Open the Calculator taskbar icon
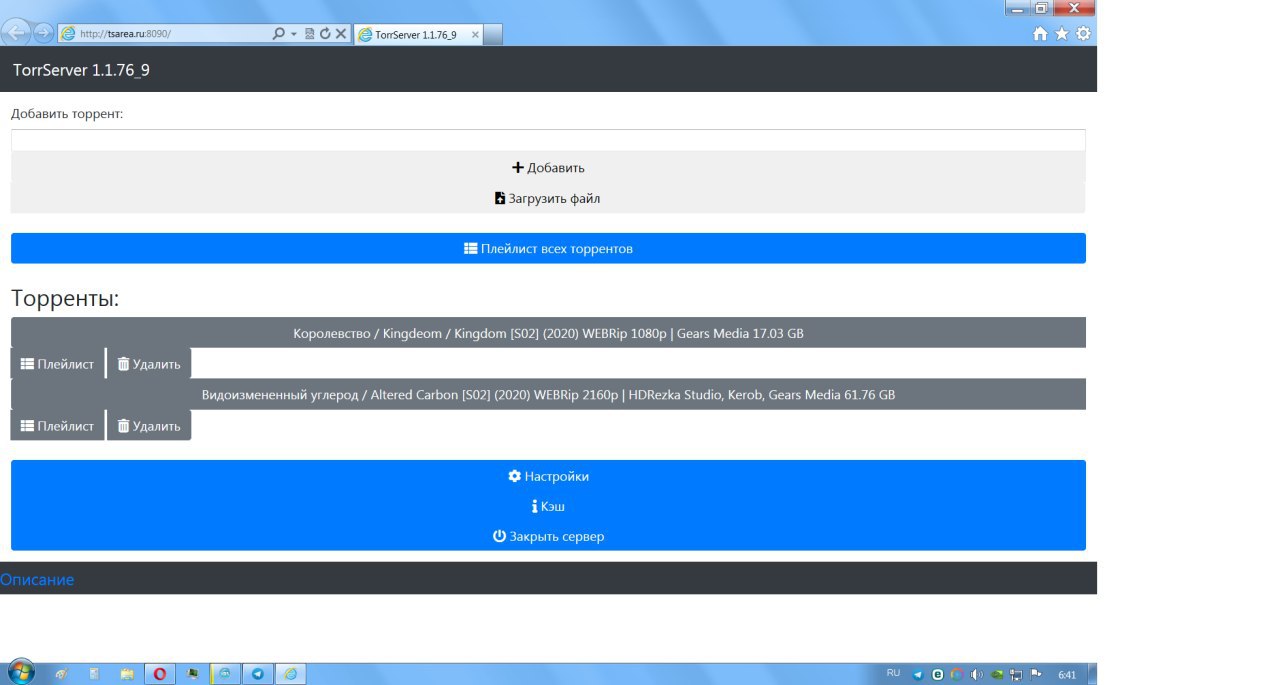1280x685 pixels. coord(94,674)
